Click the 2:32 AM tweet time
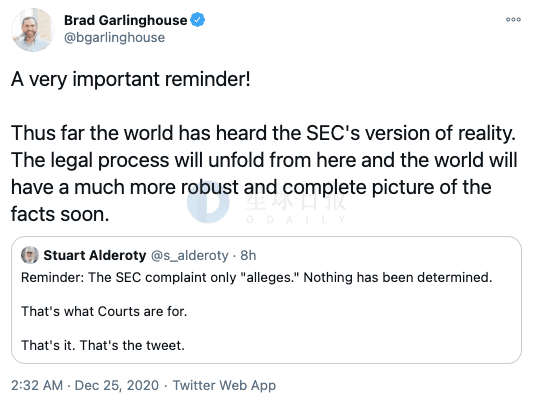 (x=37, y=385)
